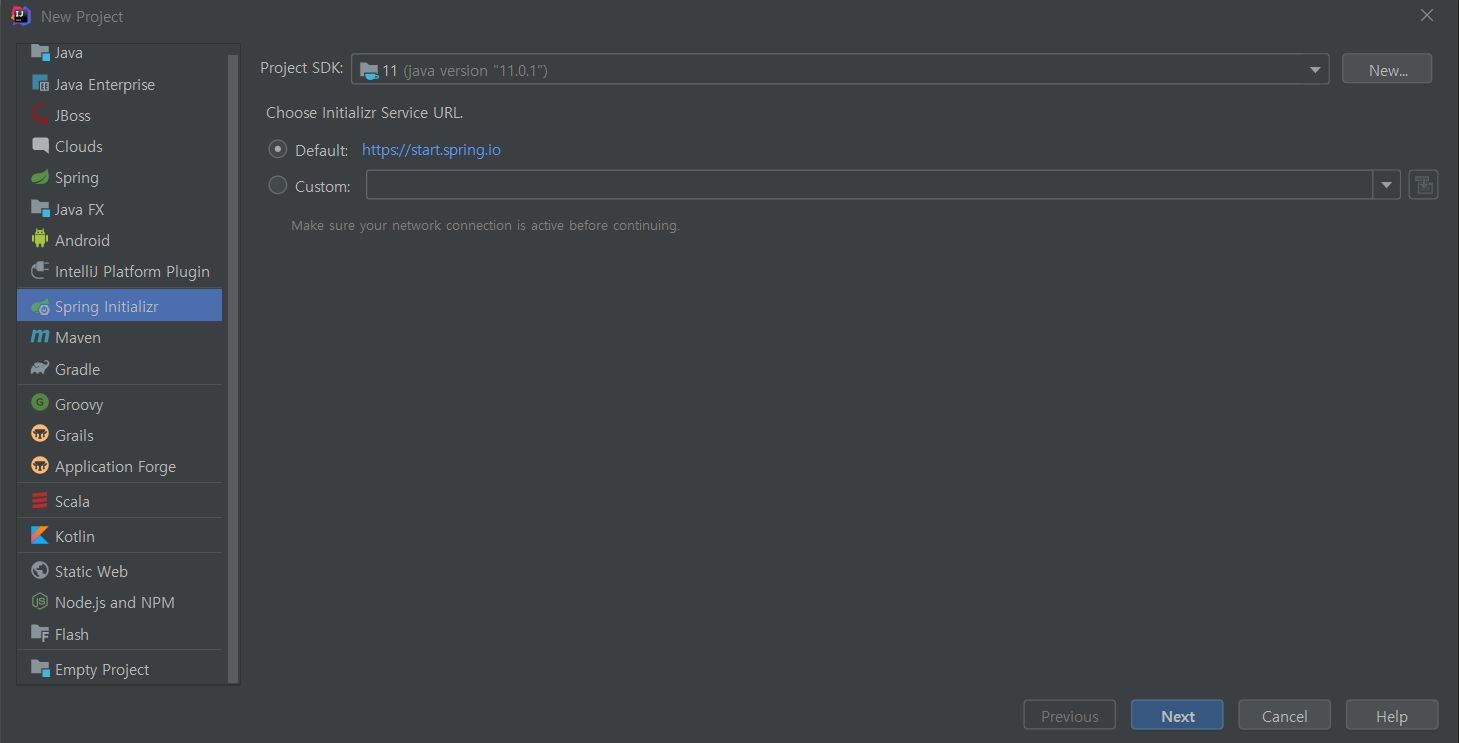Click the green Spring leaf icon

click(40, 177)
